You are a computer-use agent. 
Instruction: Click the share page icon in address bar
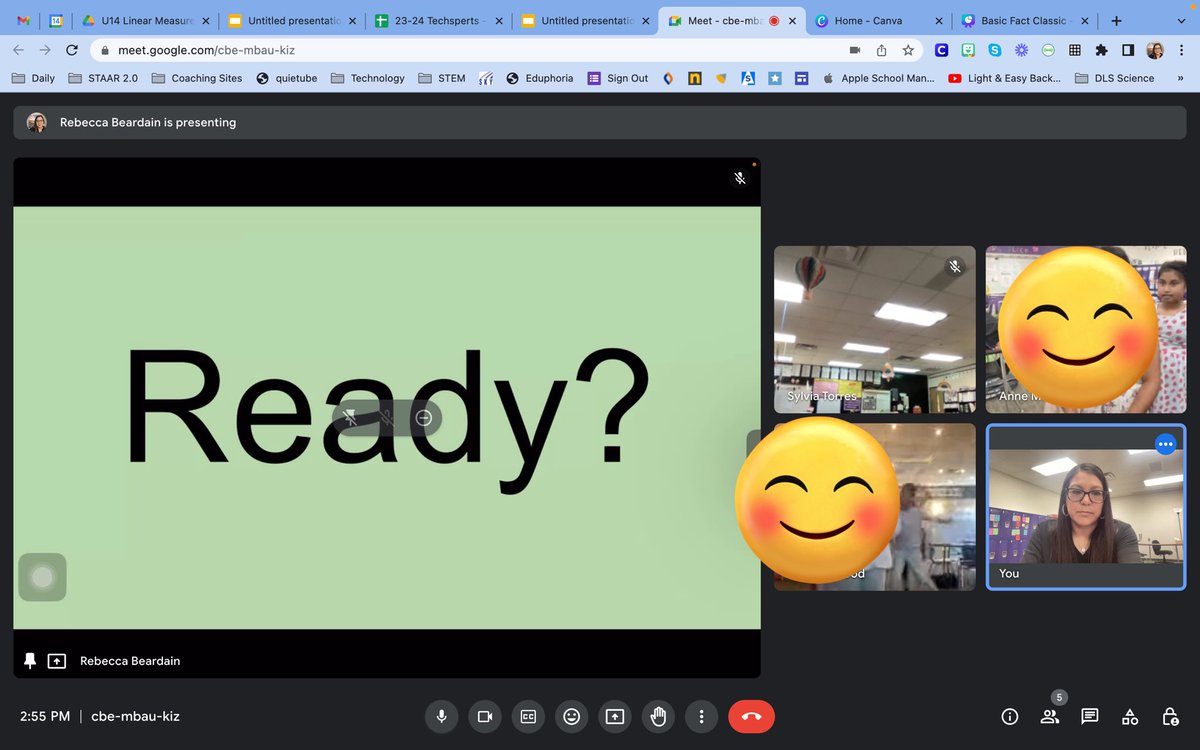pos(881,50)
